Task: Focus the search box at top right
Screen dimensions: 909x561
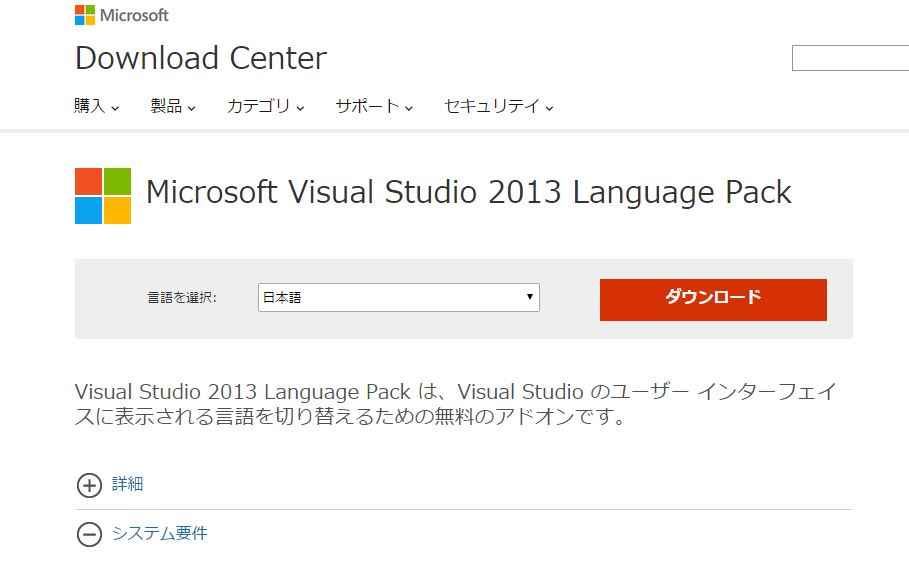Action: point(850,58)
